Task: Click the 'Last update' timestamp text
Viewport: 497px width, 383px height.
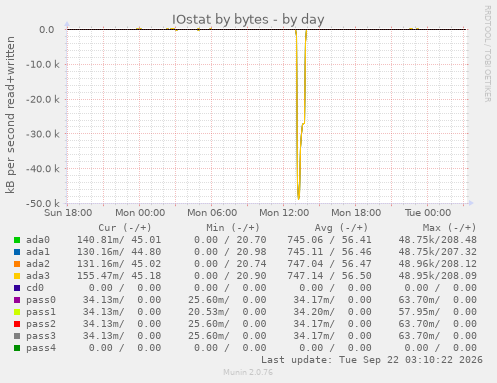Action: click(x=372, y=360)
